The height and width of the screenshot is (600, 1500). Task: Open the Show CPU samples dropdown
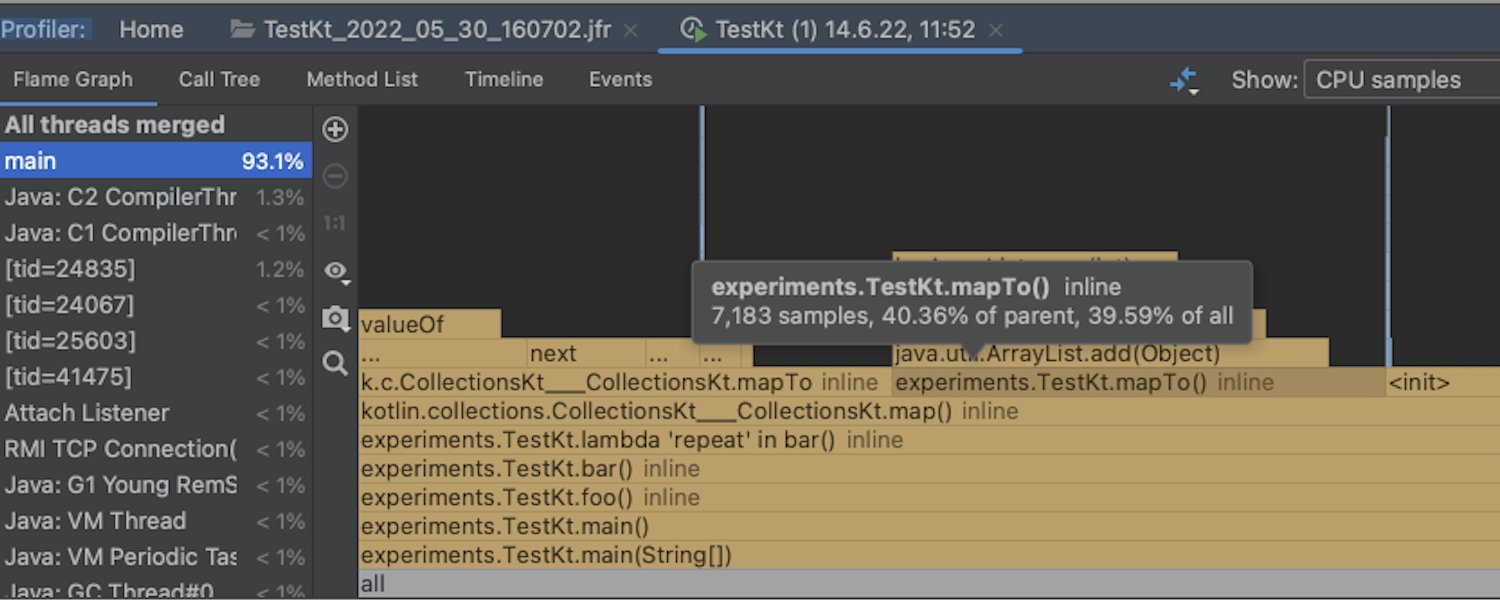point(1400,80)
